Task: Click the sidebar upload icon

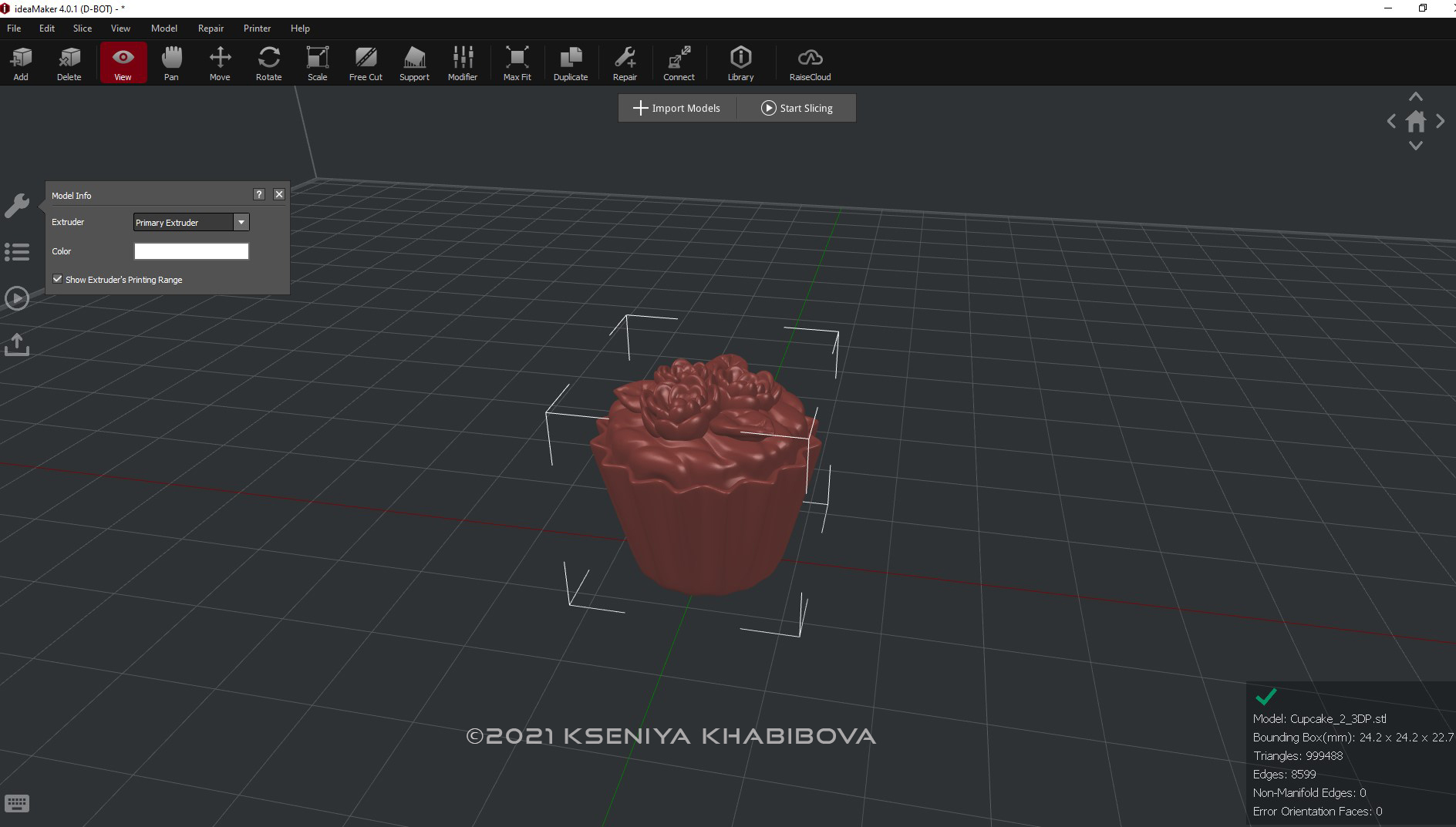Action: pyautogui.click(x=17, y=344)
